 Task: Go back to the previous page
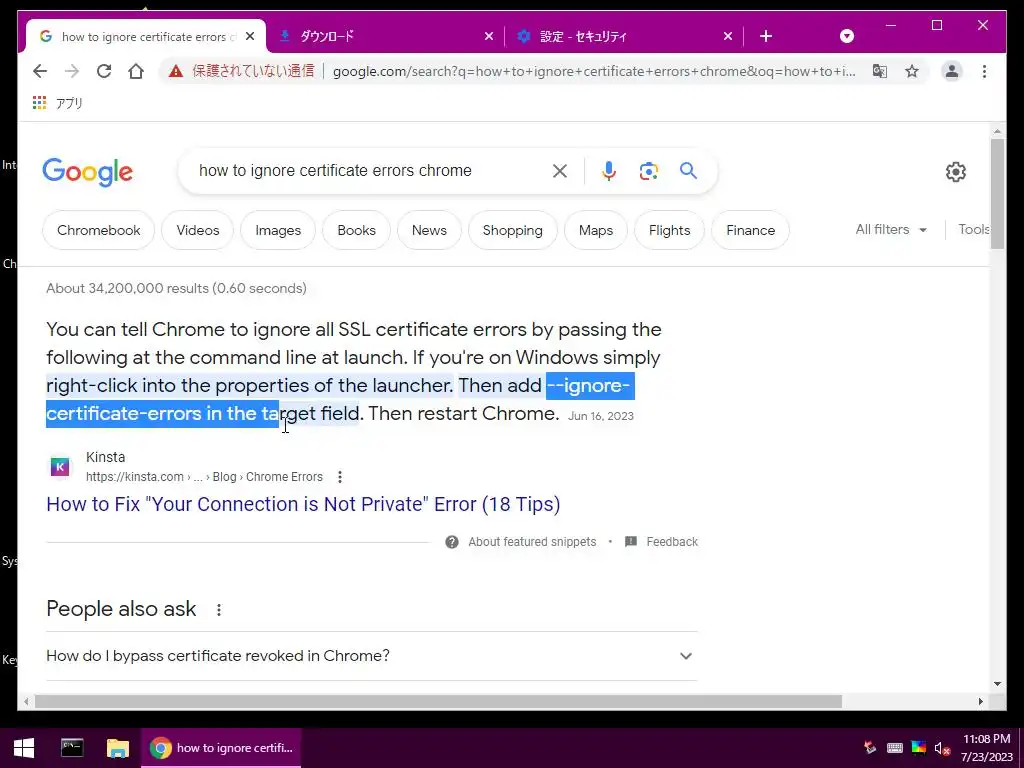point(40,71)
